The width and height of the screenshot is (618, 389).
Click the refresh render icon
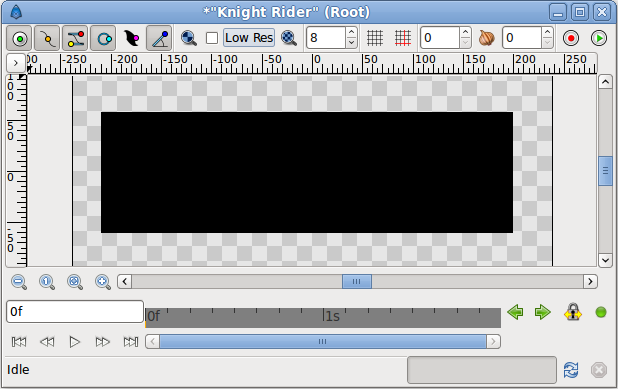pos(571,370)
